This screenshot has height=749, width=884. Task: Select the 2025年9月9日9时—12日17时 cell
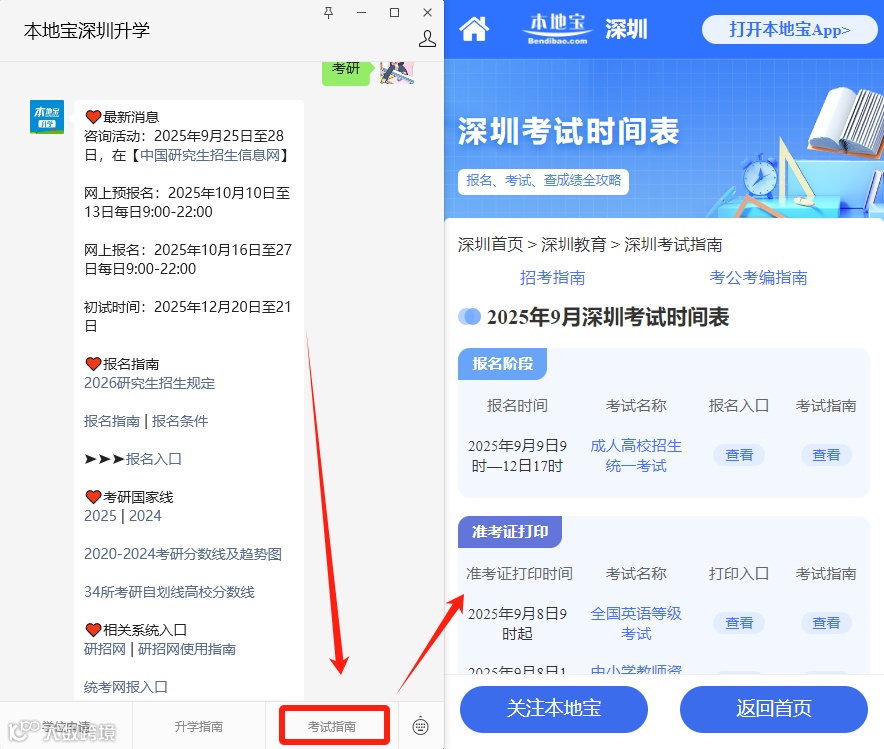point(517,455)
